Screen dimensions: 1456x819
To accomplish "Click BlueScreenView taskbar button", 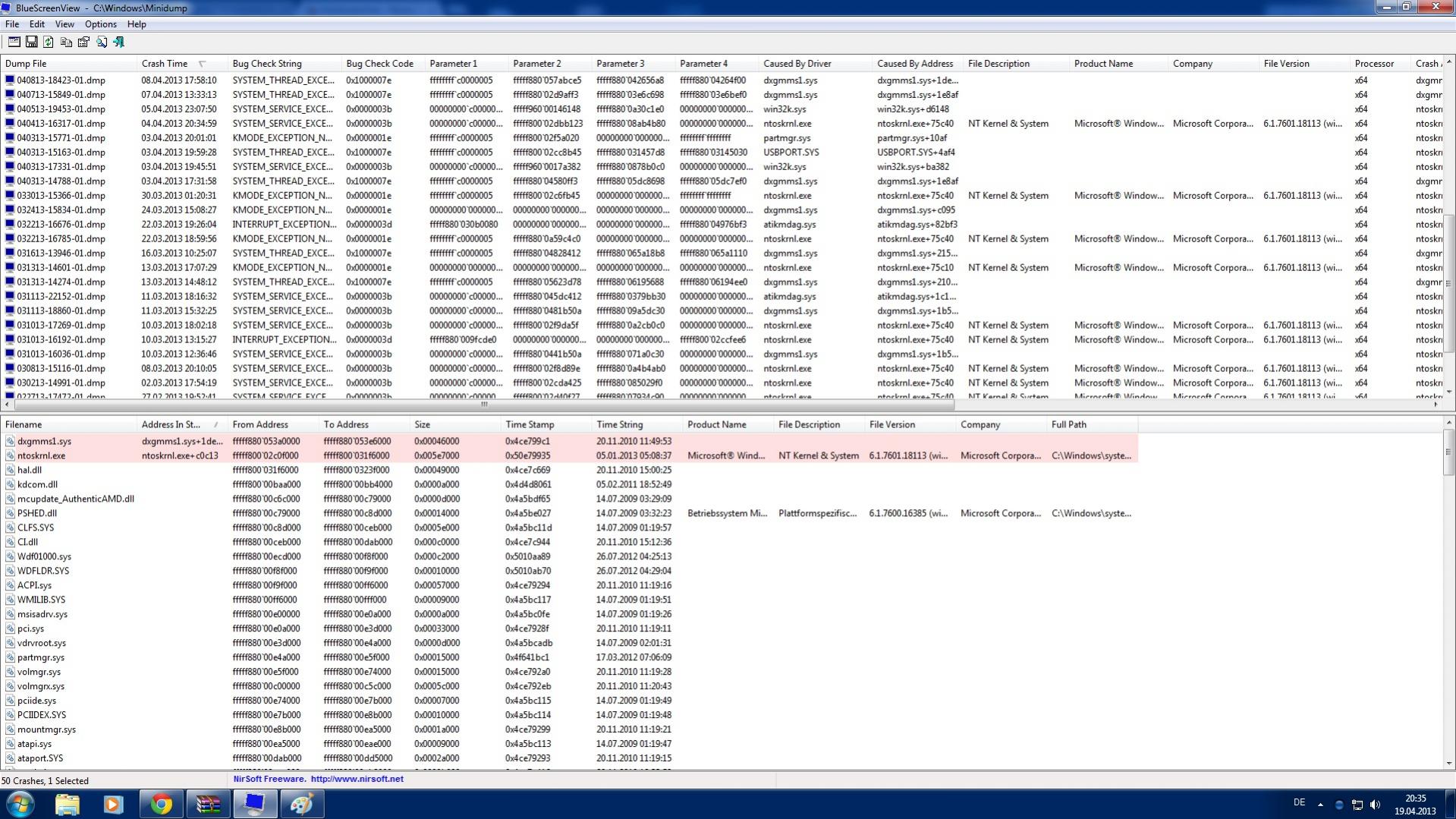I will pyautogui.click(x=255, y=804).
